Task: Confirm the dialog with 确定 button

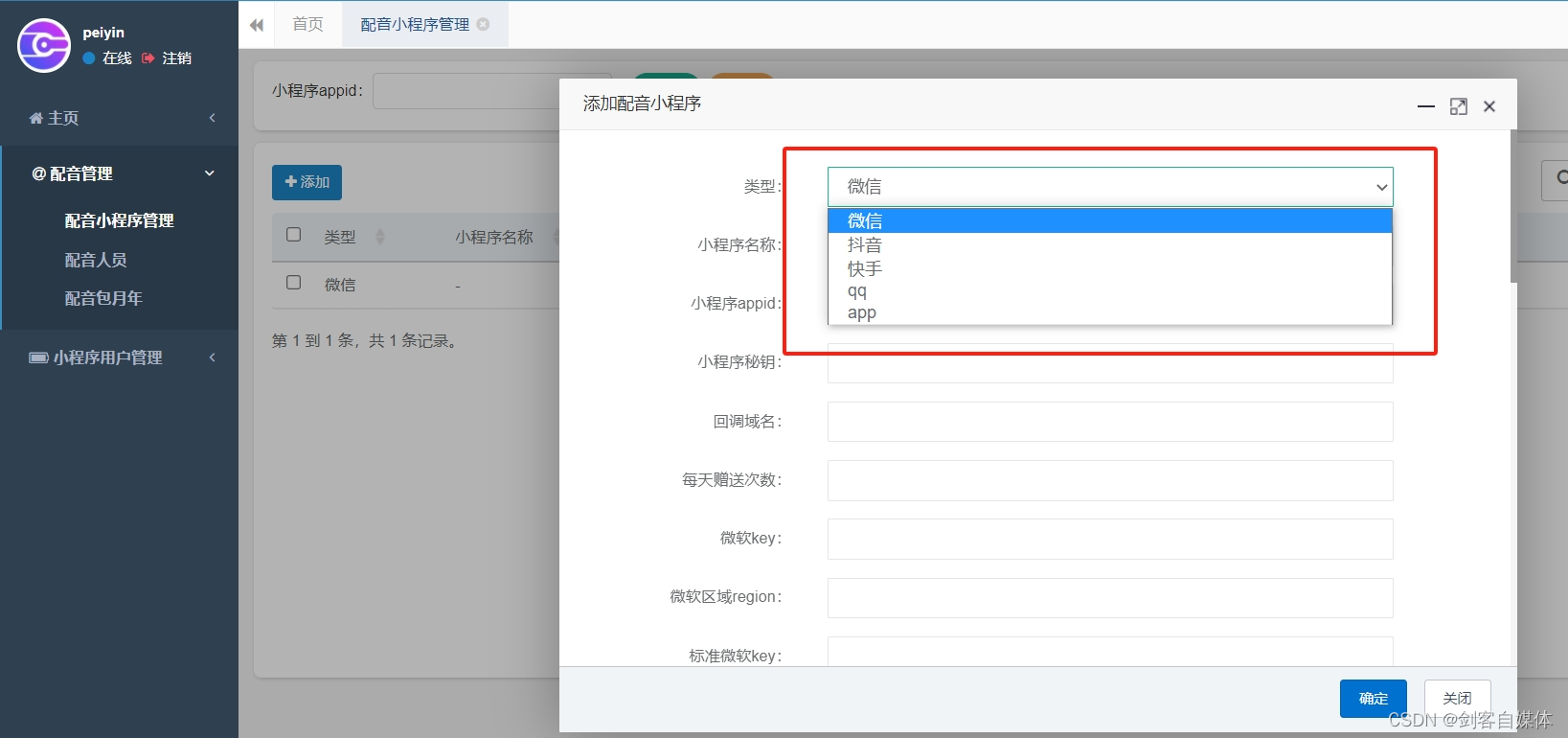Action: pos(1374,699)
